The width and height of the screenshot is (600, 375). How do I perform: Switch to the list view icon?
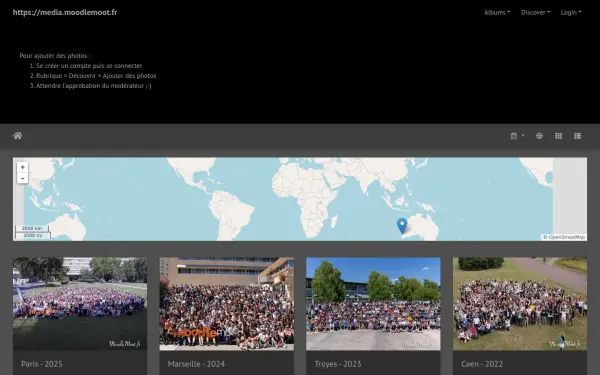pos(577,136)
